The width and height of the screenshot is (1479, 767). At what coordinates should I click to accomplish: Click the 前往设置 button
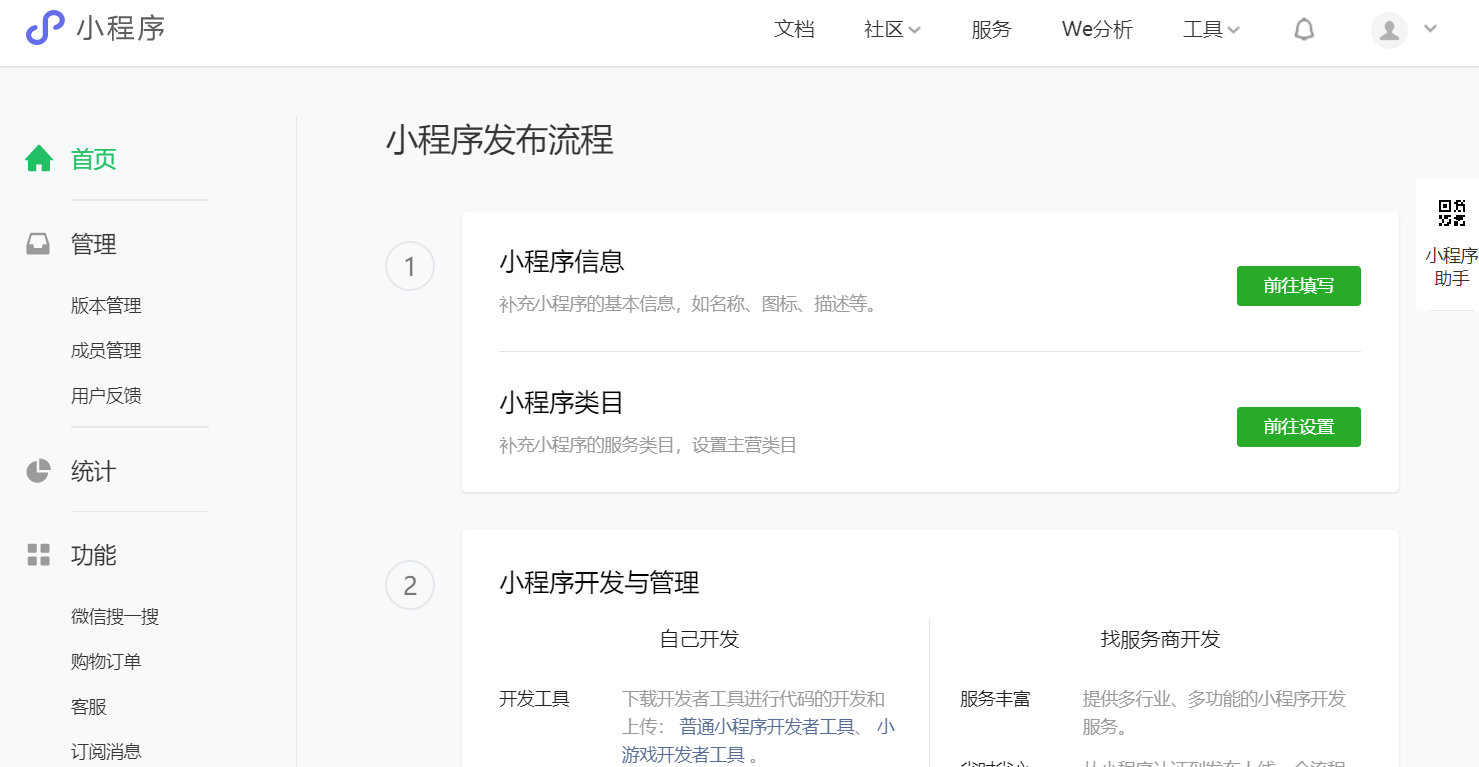tap(1298, 427)
